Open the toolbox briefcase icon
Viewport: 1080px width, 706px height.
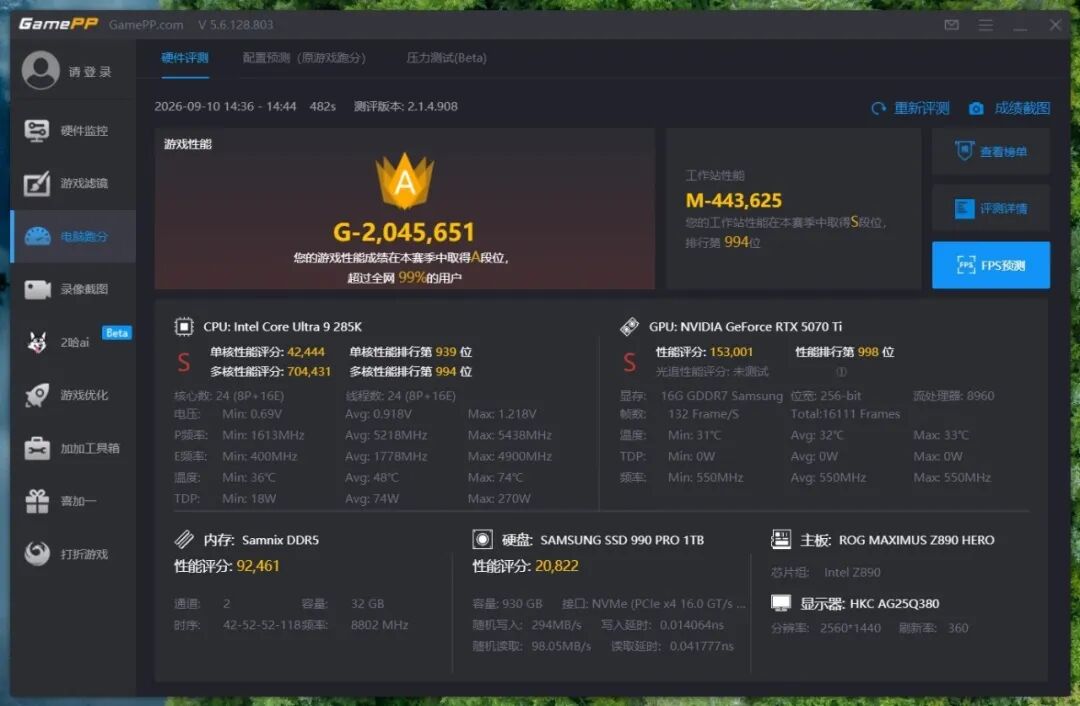click(37, 448)
